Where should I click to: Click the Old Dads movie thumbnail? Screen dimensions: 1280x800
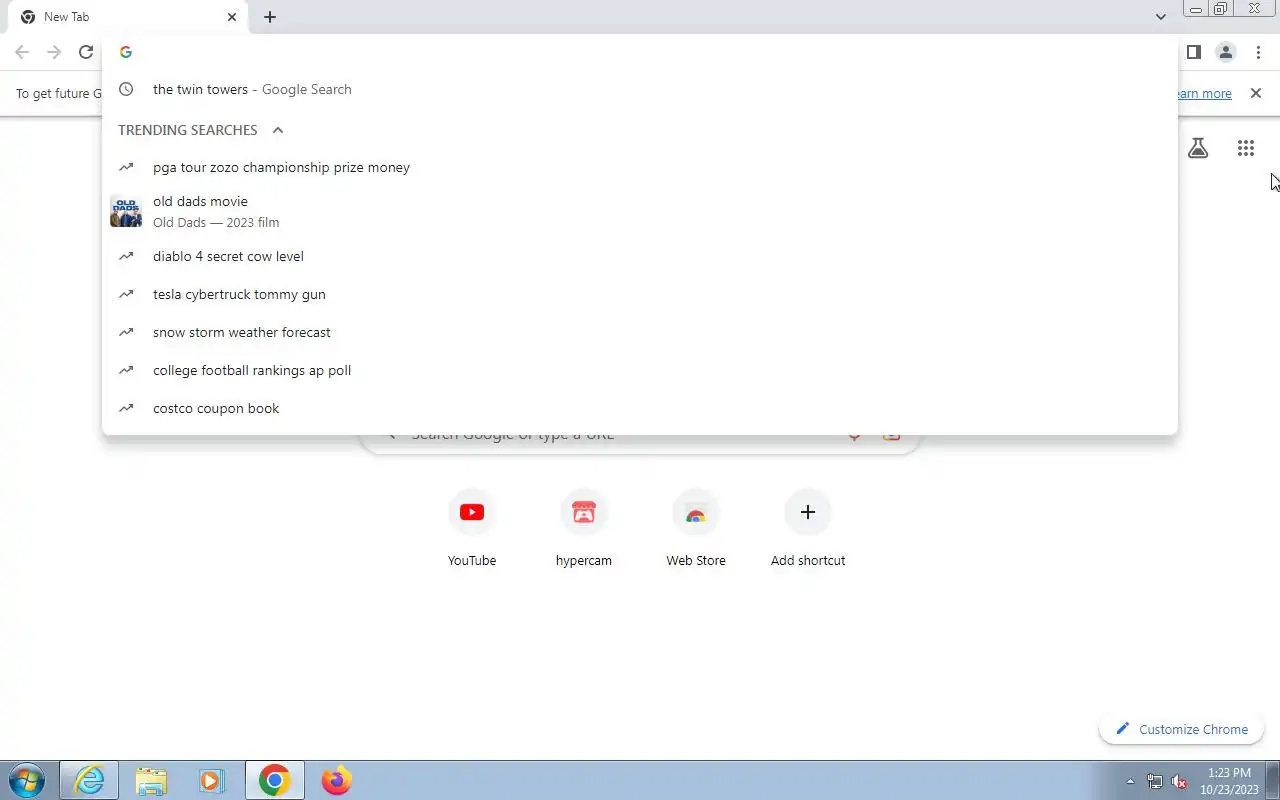pyautogui.click(x=126, y=211)
